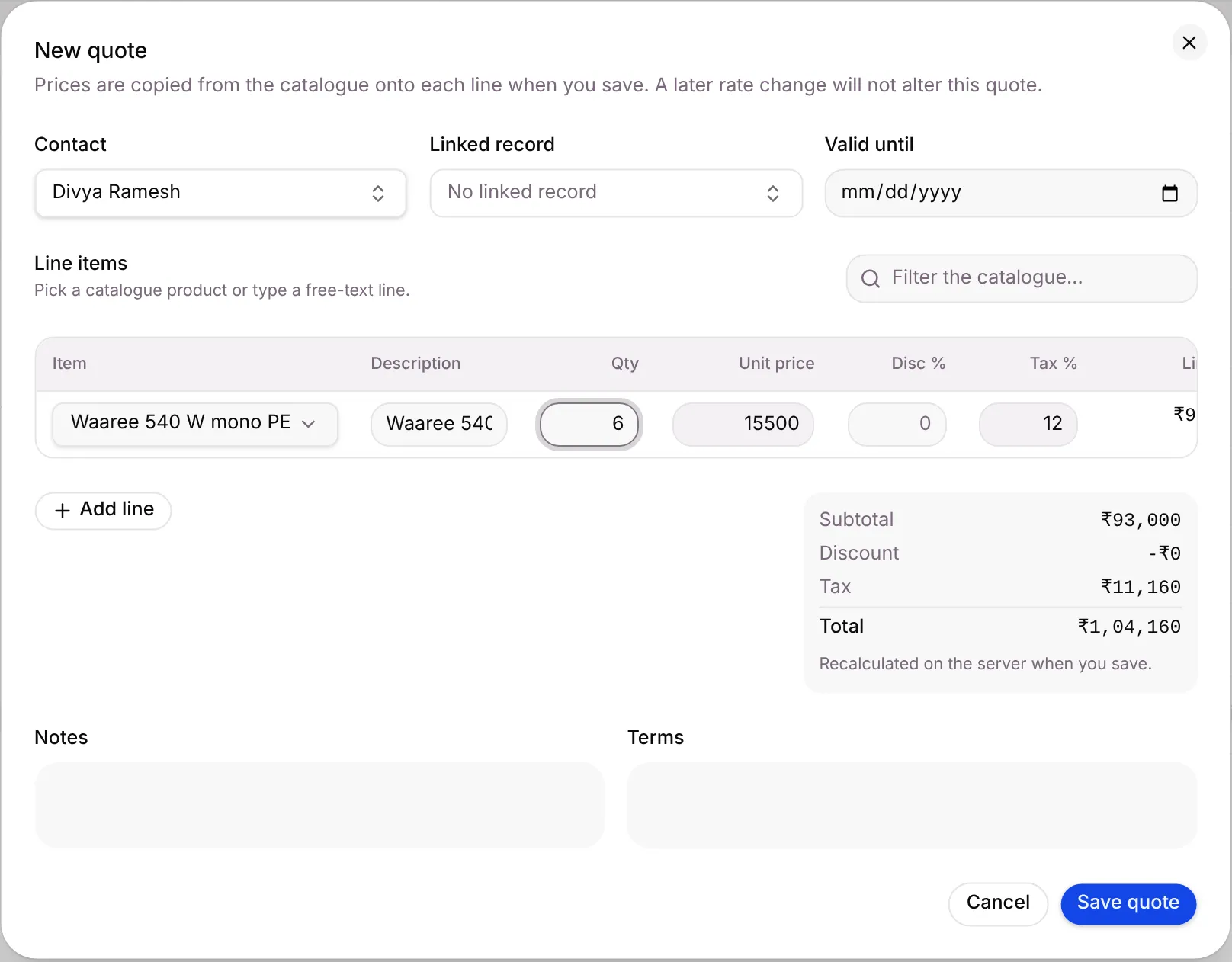Click the Tax amount ₹11,160
The image size is (1232, 962).
tap(1141, 587)
